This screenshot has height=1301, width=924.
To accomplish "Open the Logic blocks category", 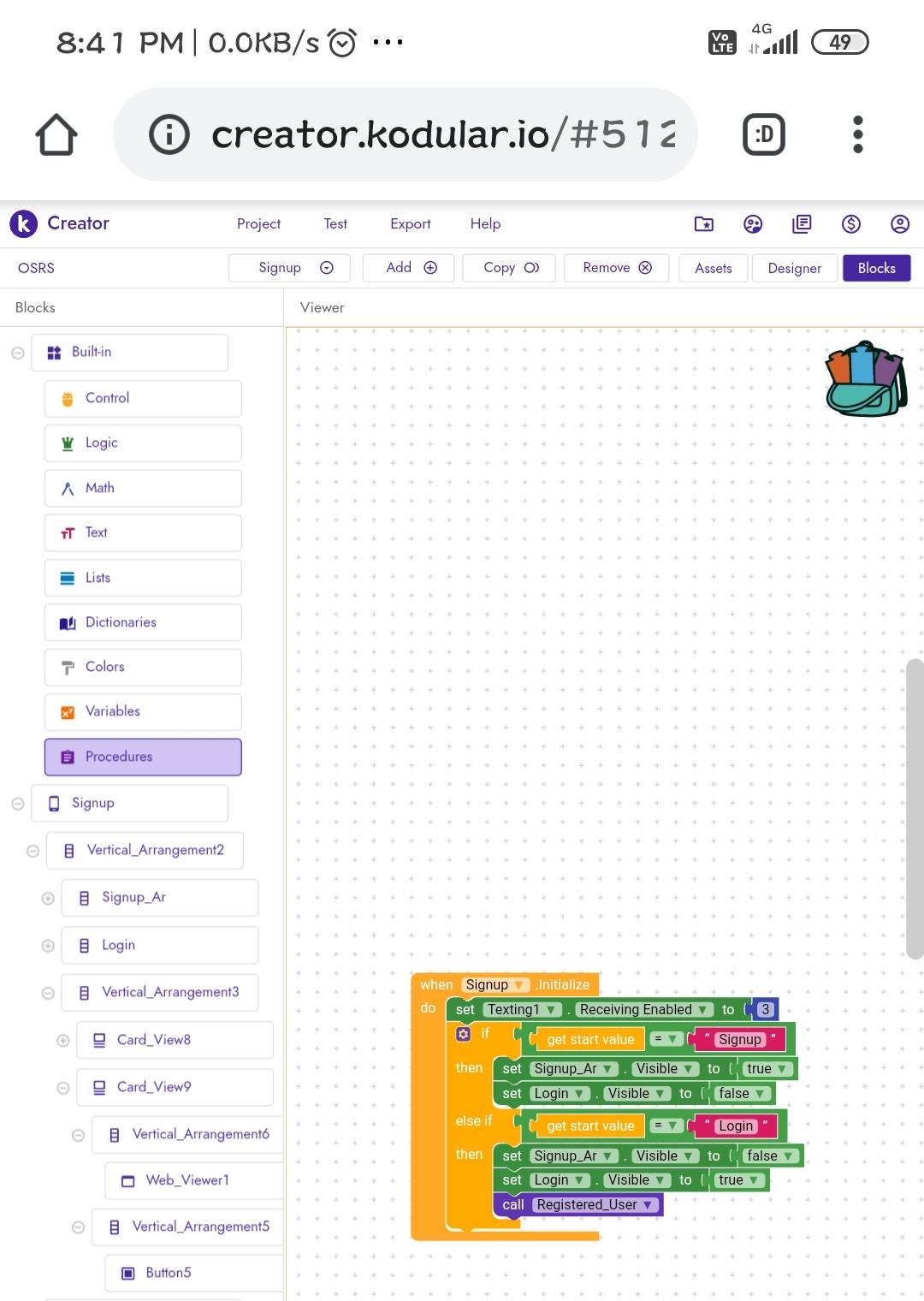I will (x=143, y=443).
